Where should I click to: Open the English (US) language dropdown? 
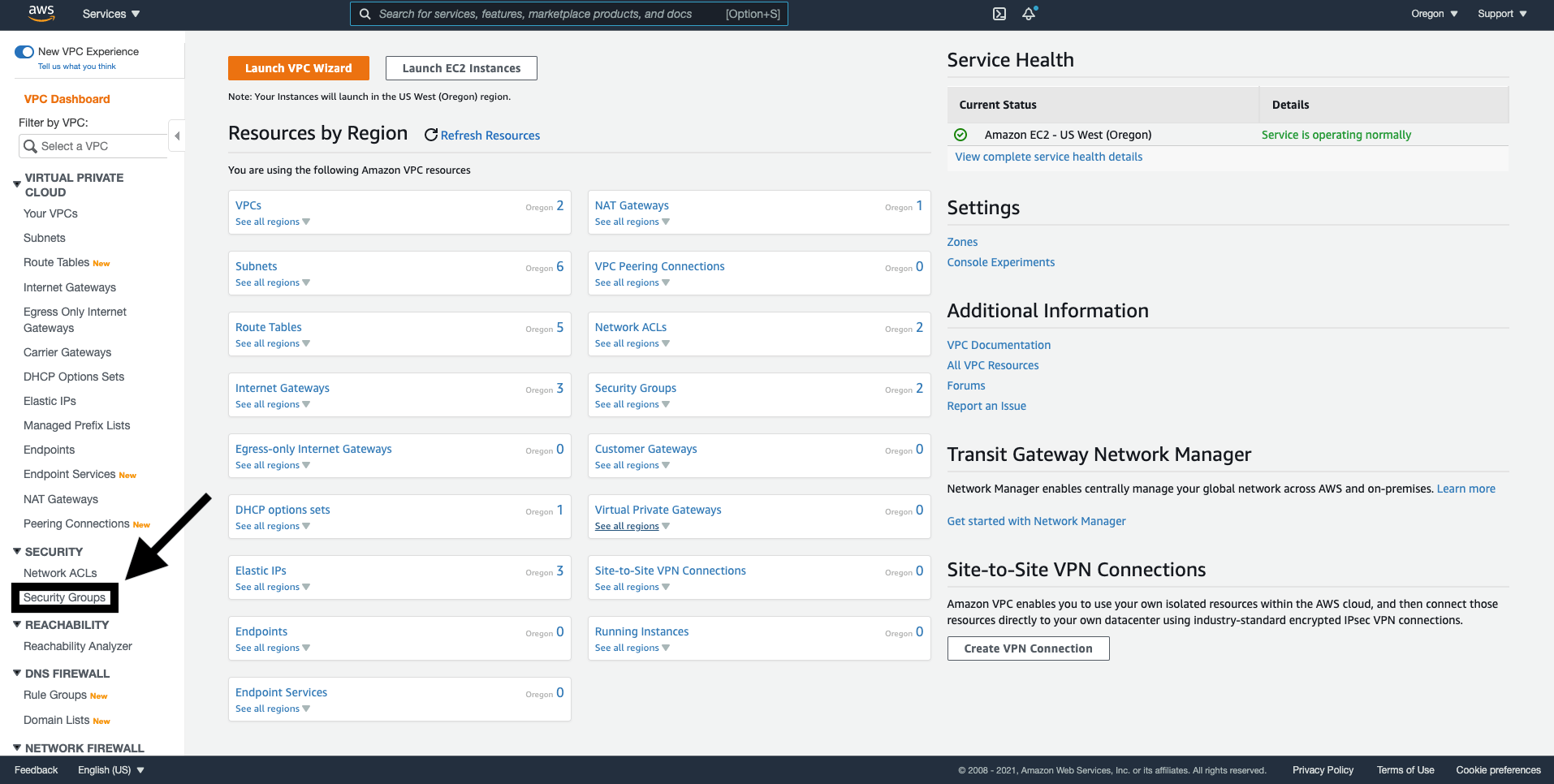point(111,770)
